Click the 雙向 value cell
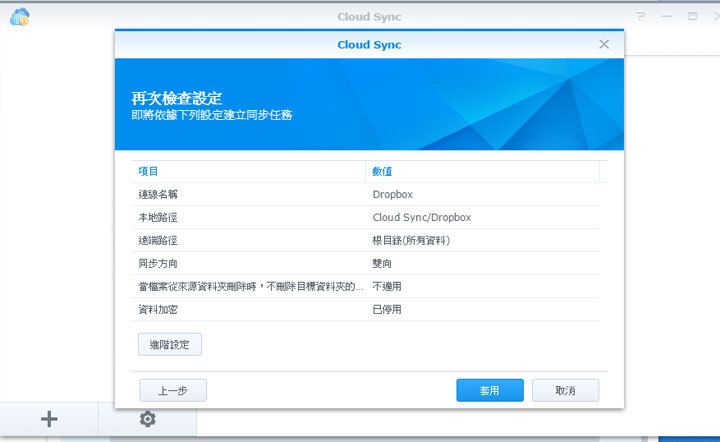This screenshot has height=442, width=720. point(382,263)
